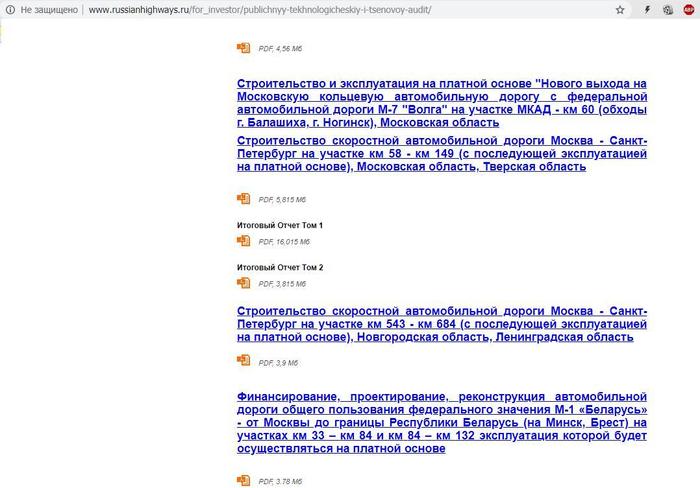Open the 3,815 Мб PDF under Итоговый Отчет Том 2
This screenshot has width=700, height=488.
(x=243, y=283)
